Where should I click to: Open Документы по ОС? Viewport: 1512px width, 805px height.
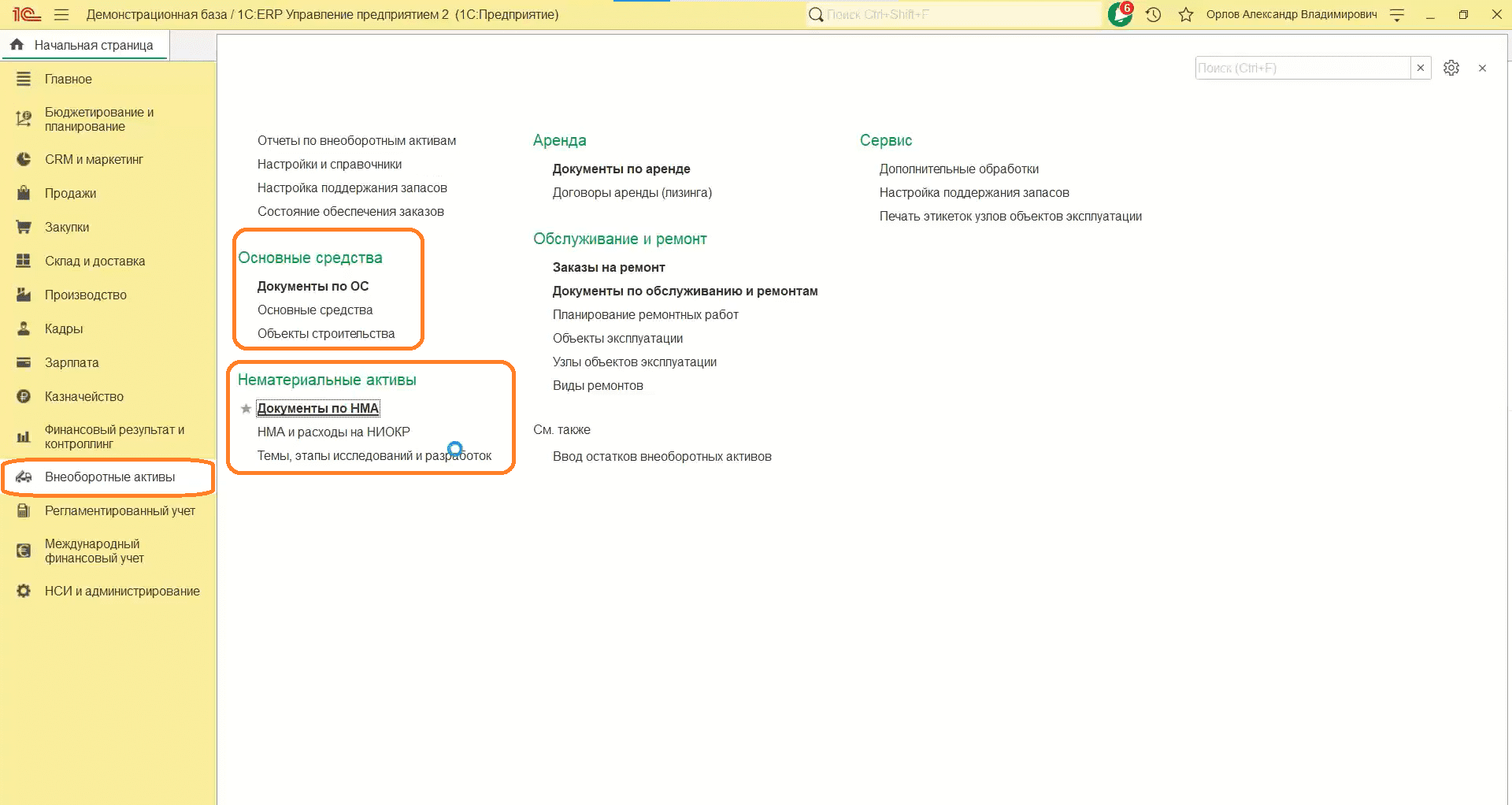point(313,286)
